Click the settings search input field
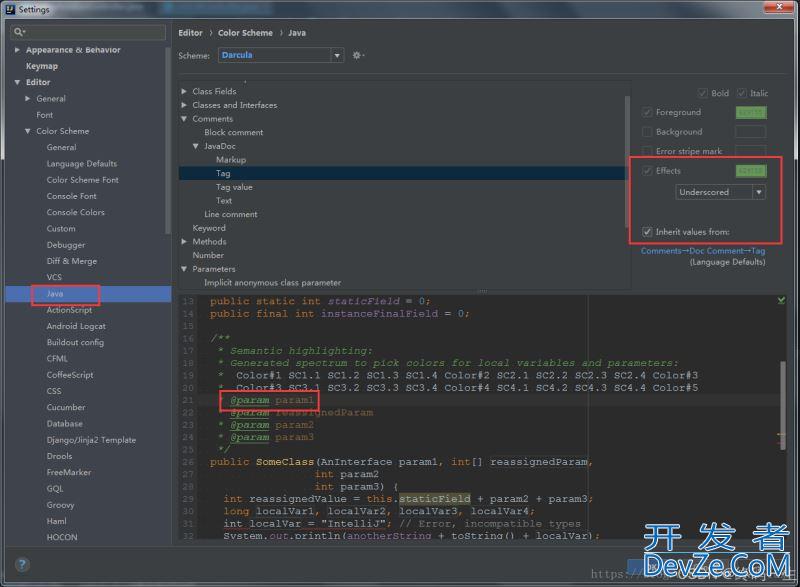Image resolution: width=800 pixels, height=587 pixels. (88, 32)
